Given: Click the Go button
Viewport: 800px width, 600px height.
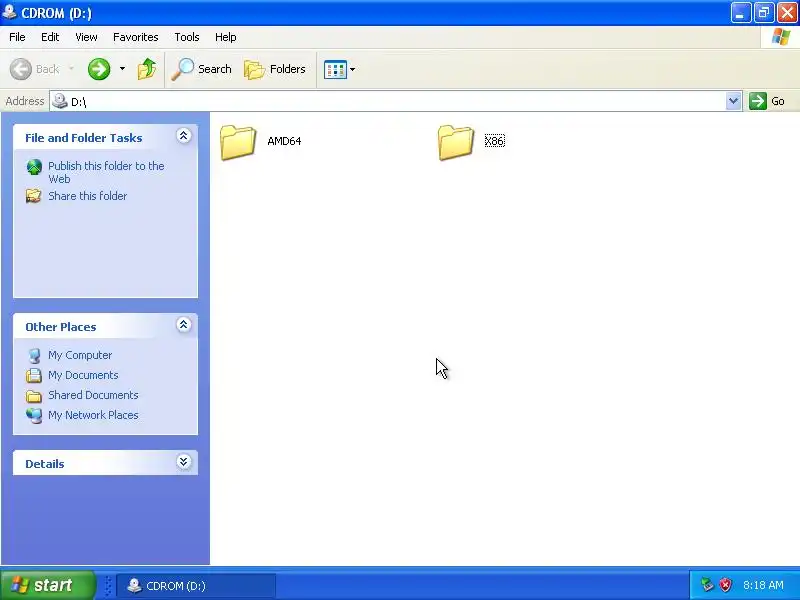Looking at the screenshot, I should (x=767, y=101).
